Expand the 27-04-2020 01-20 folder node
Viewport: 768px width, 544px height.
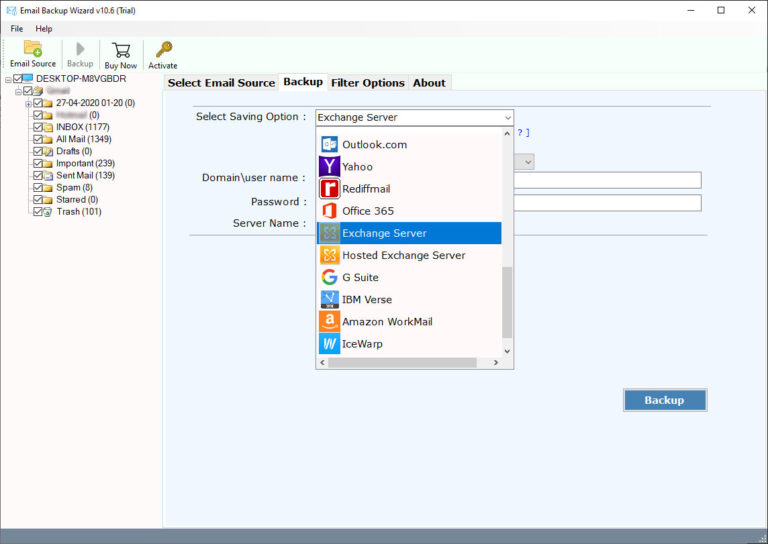pos(28,103)
